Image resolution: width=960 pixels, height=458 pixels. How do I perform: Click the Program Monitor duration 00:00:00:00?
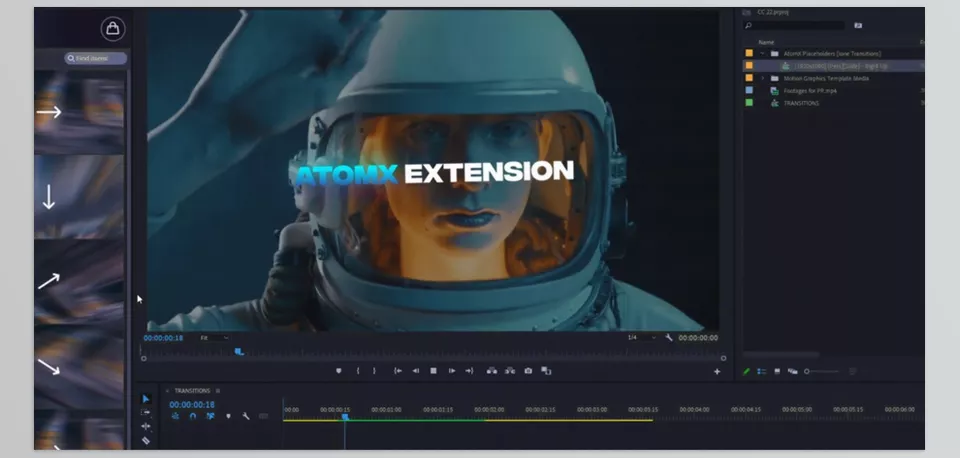pyautogui.click(x=698, y=338)
